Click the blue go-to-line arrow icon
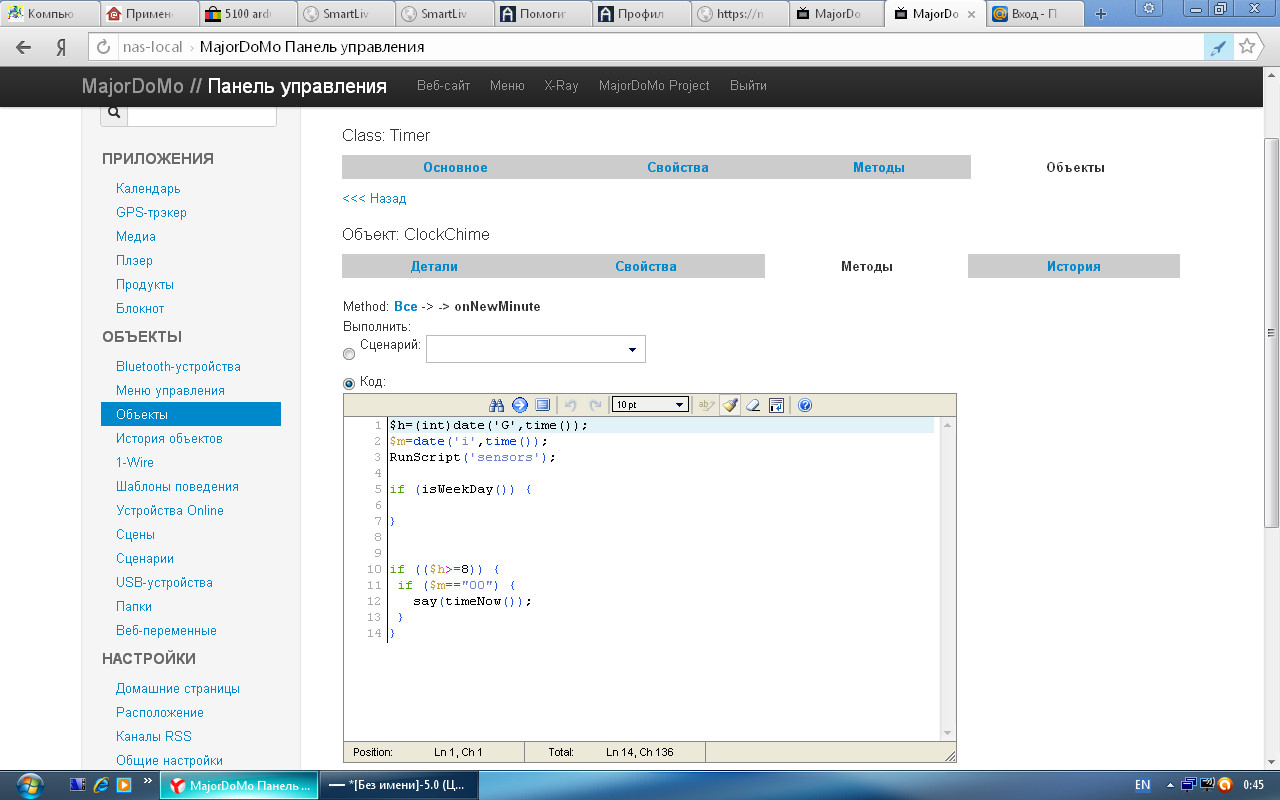This screenshot has width=1280, height=800. point(520,405)
